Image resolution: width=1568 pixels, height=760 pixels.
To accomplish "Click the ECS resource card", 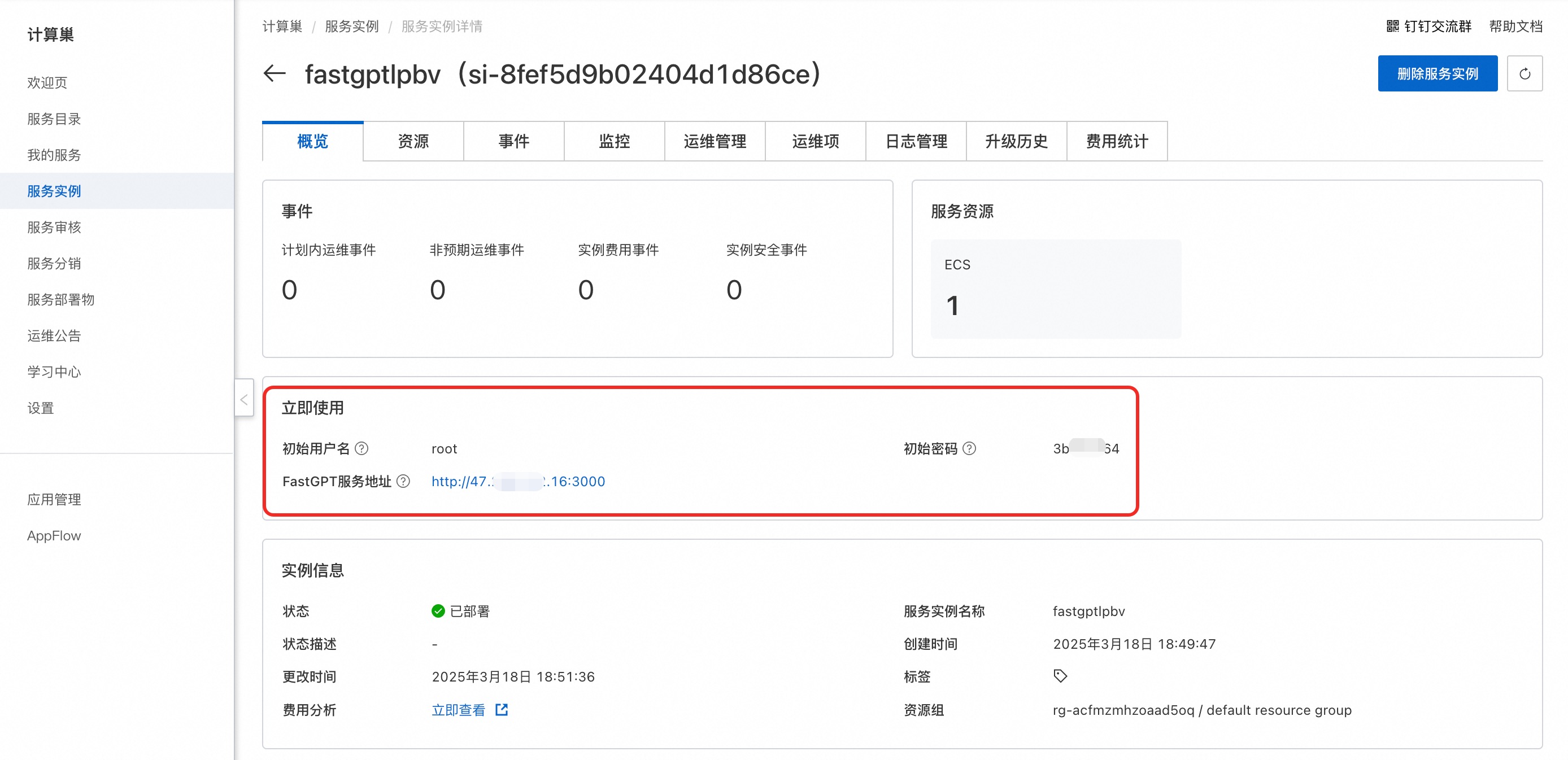I will (x=1056, y=289).
